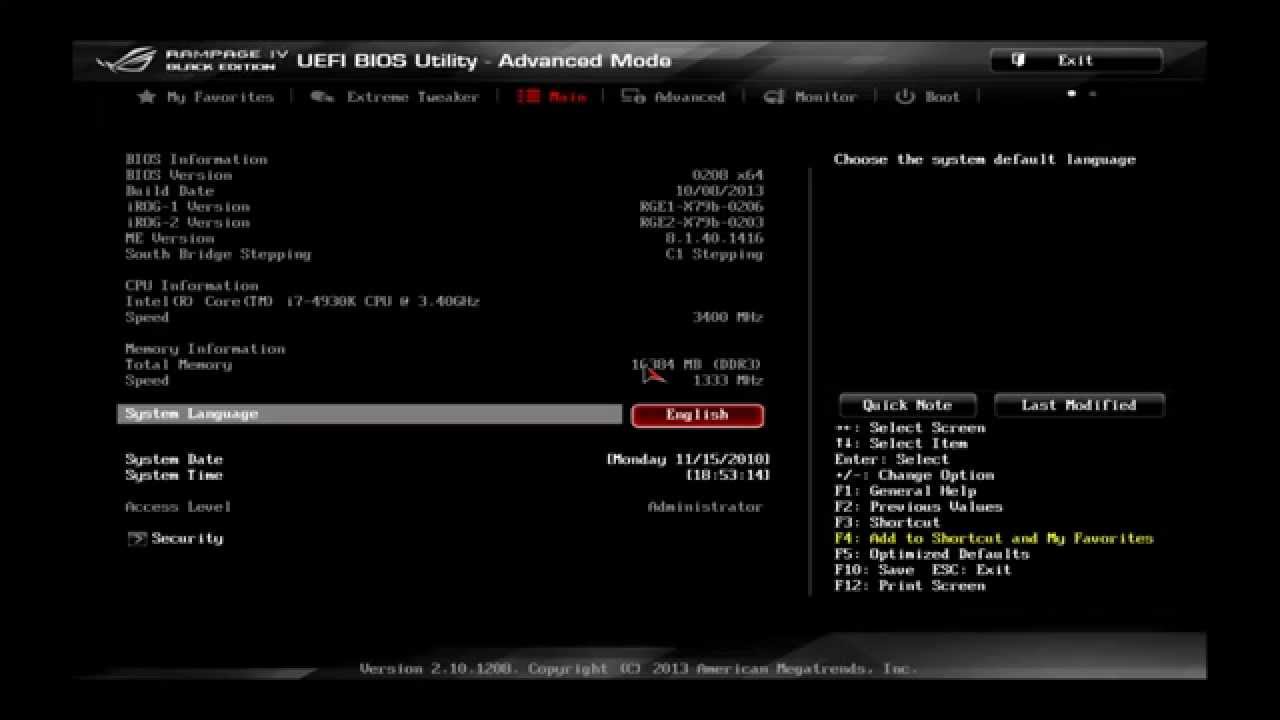Click the System Date value field
Screen dimensions: 1280x720
click(x=688, y=460)
